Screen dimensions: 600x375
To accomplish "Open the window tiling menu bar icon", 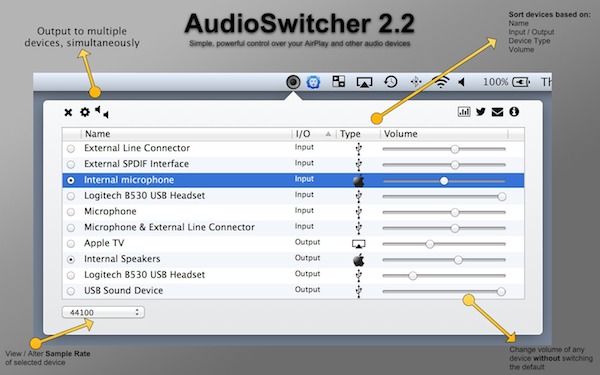I will pos(338,82).
